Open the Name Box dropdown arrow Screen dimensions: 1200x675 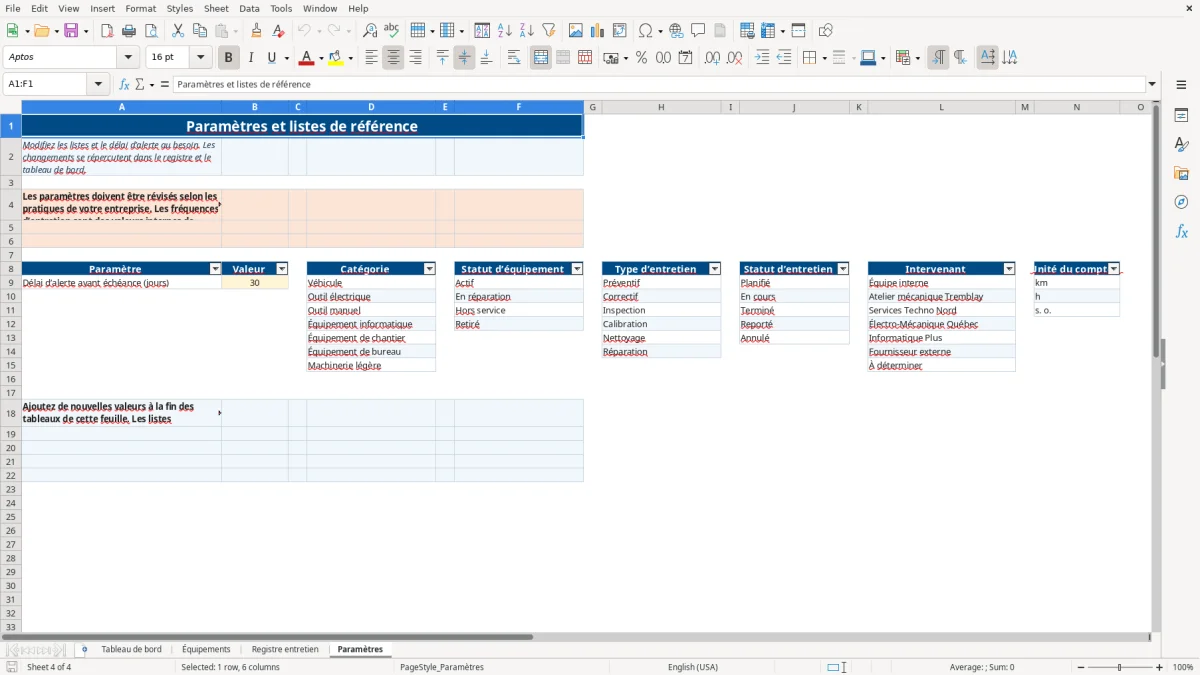(x=98, y=84)
